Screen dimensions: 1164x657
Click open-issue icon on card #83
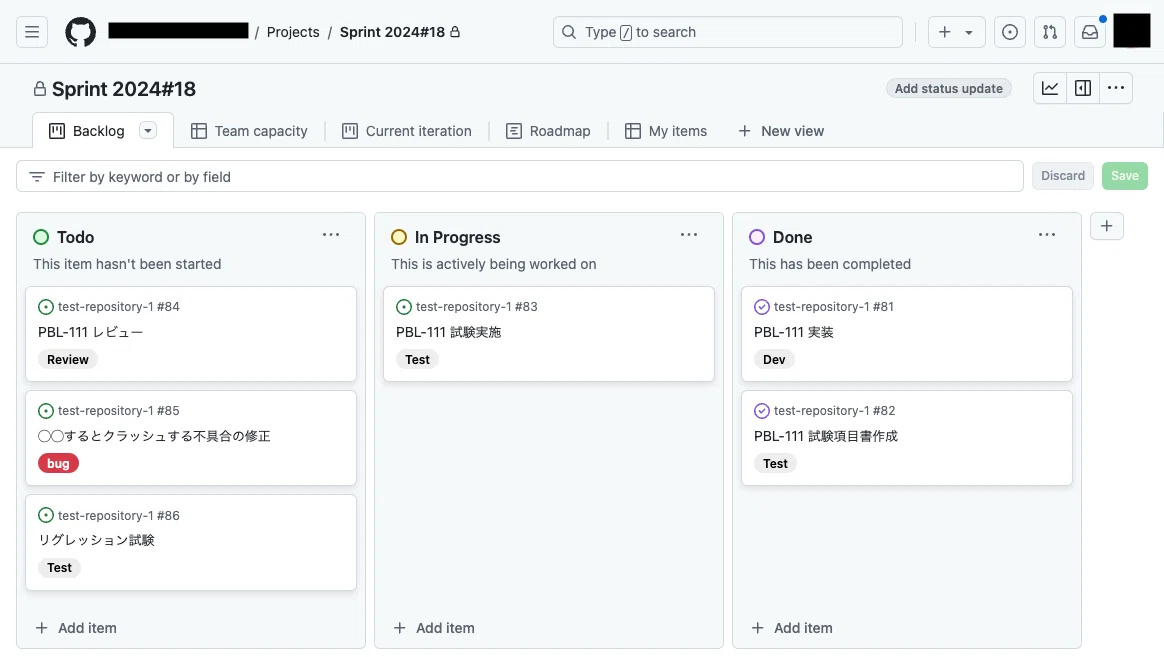(x=404, y=307)
